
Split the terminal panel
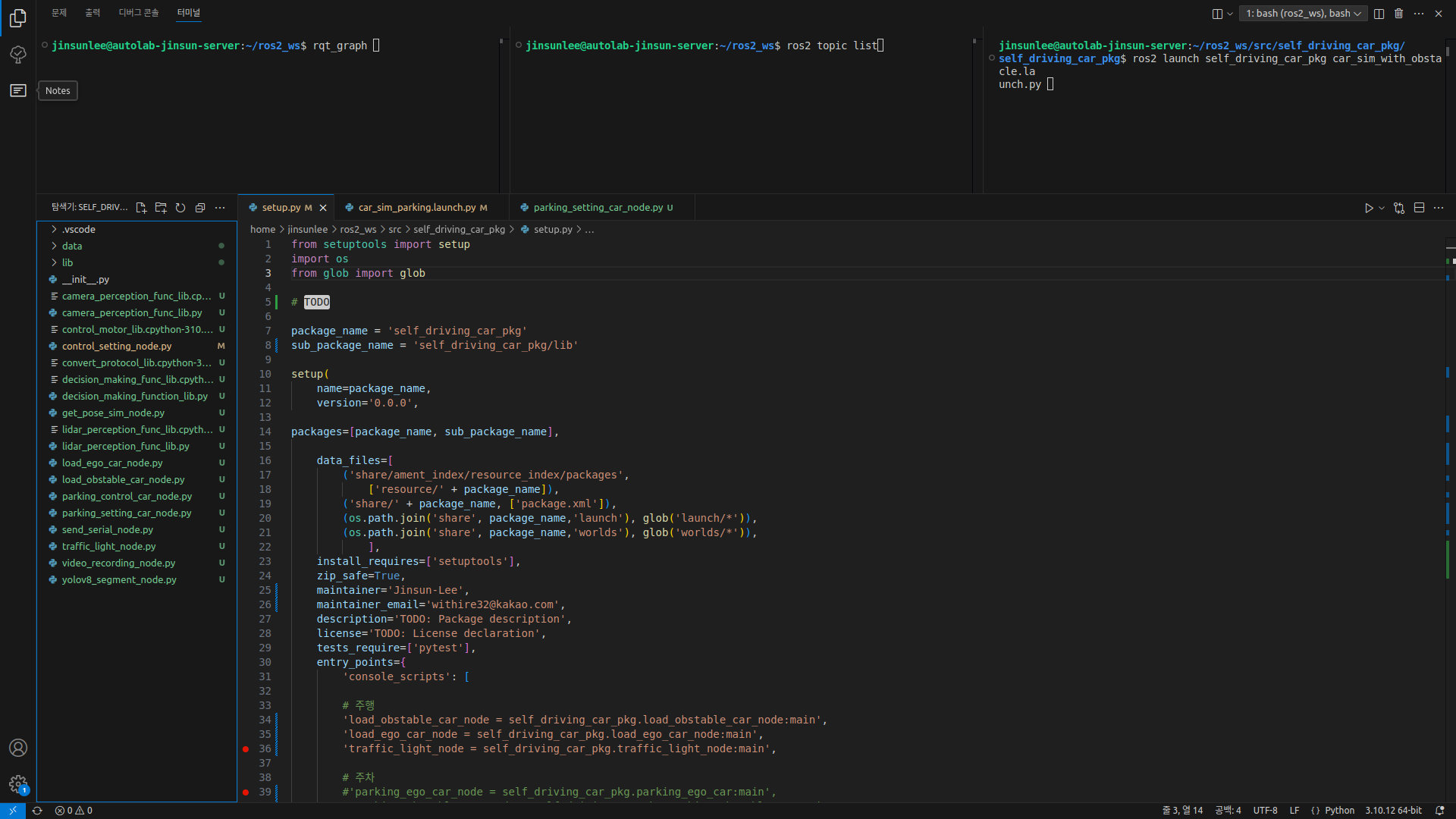(x=1379, y=14)
